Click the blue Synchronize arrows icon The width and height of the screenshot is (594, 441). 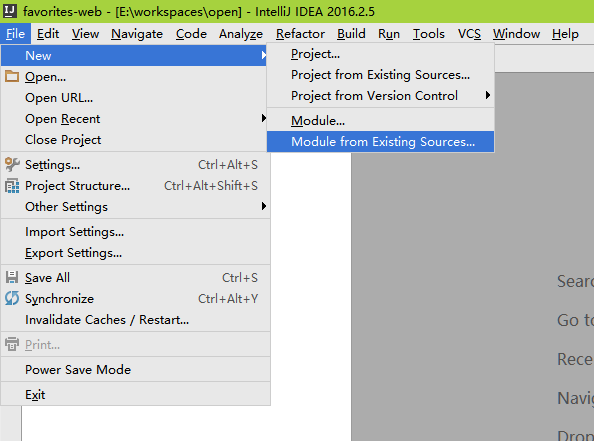12,298
